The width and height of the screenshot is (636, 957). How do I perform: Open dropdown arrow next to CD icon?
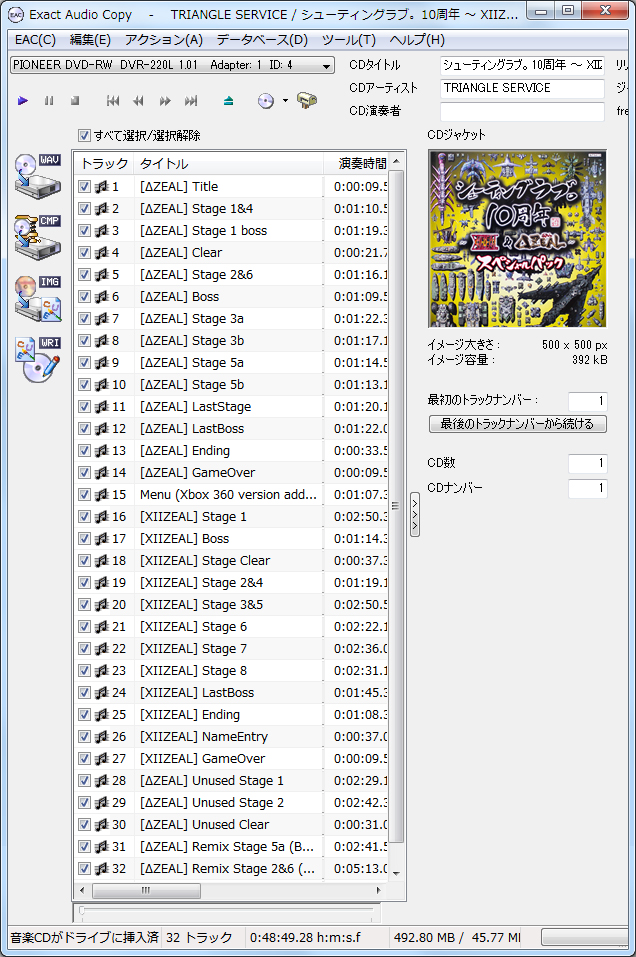(x=285, y=101)
